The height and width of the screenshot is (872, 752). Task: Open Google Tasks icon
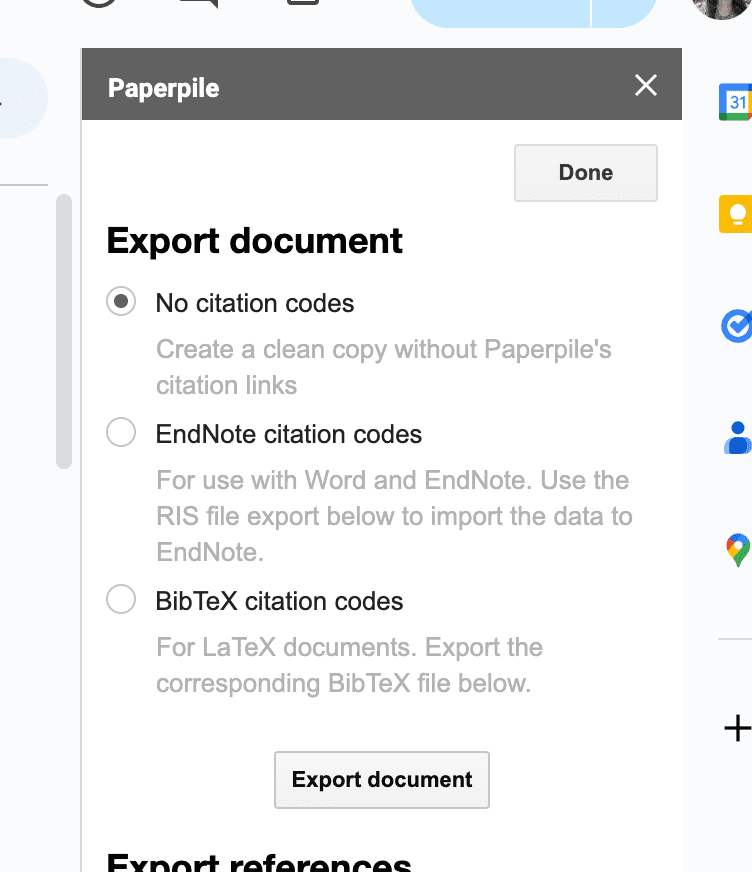(x=736, y=326)
